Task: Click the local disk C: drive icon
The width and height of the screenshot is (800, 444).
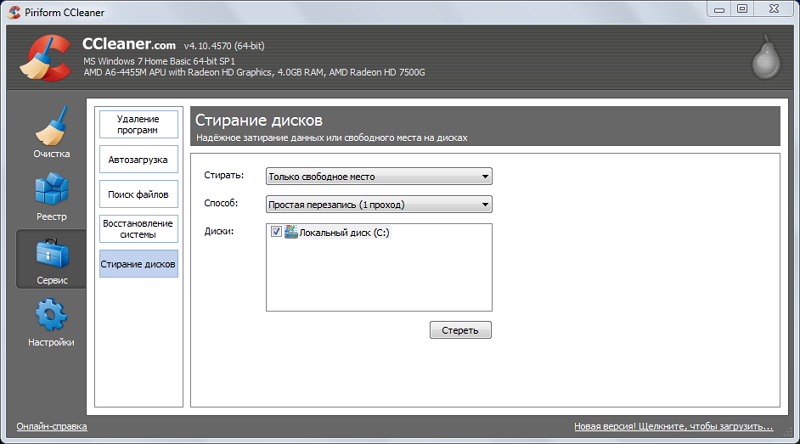Action: click(292, 232)
